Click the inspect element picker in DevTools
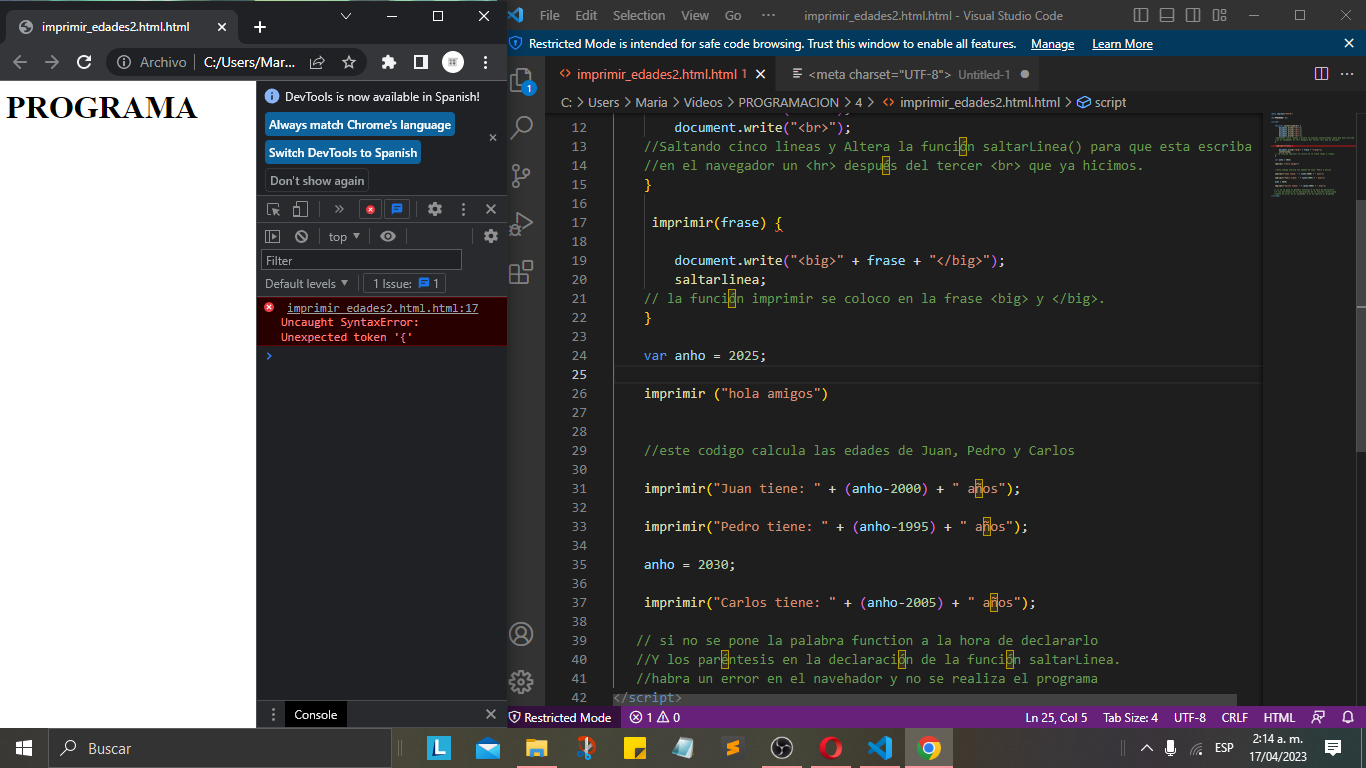Viewport: 1366px width, 768px height. click(273, 209)
